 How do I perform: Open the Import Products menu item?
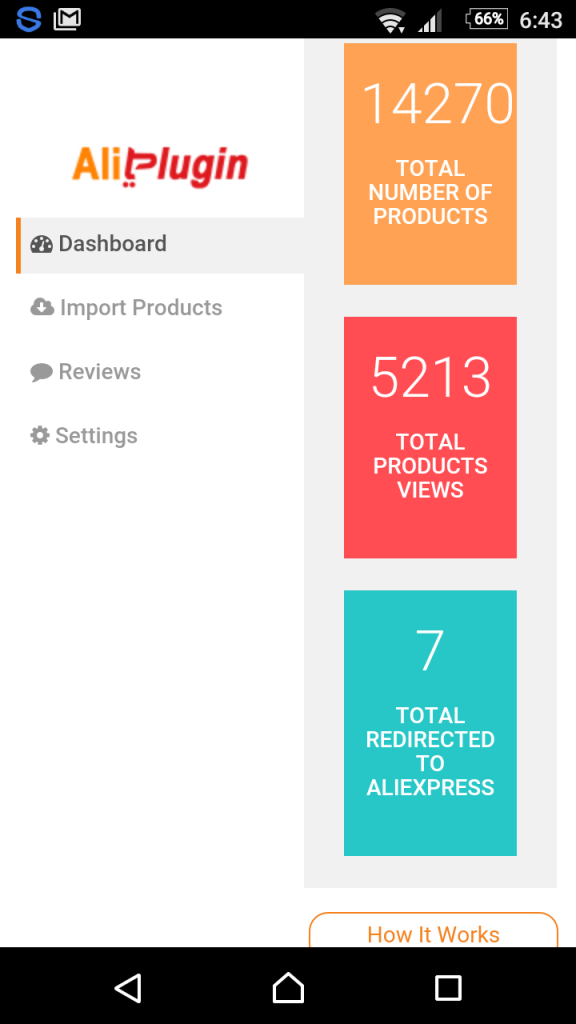(160, 308)
